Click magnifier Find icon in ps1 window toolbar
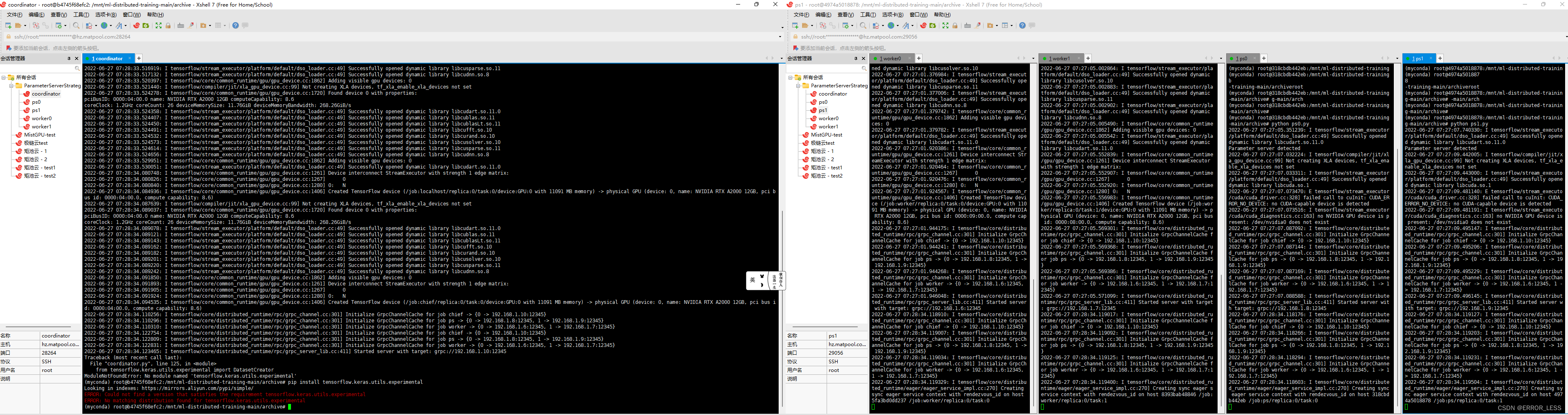Viewport: 1568px width, 415px height. [864, 25]
